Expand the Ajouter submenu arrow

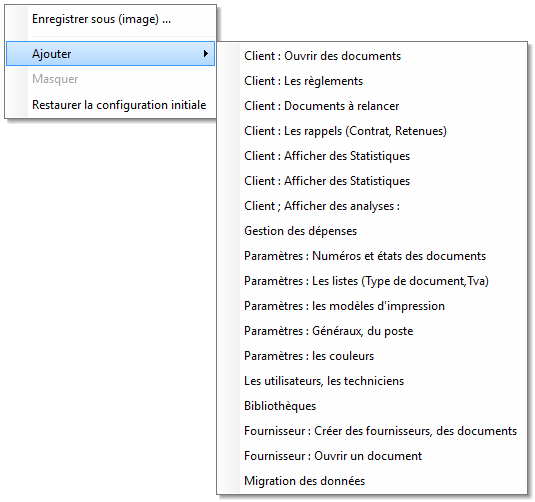(205, 54)
